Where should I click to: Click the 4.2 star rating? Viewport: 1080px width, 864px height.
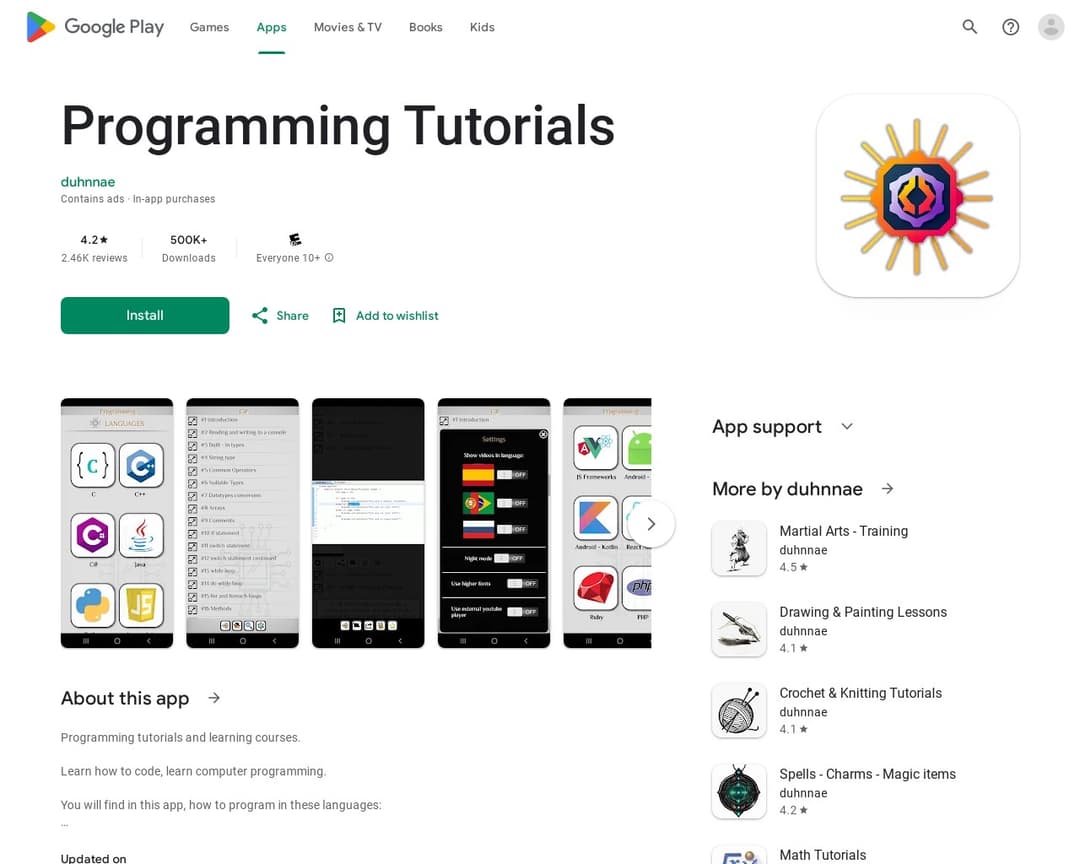point(94,240)
